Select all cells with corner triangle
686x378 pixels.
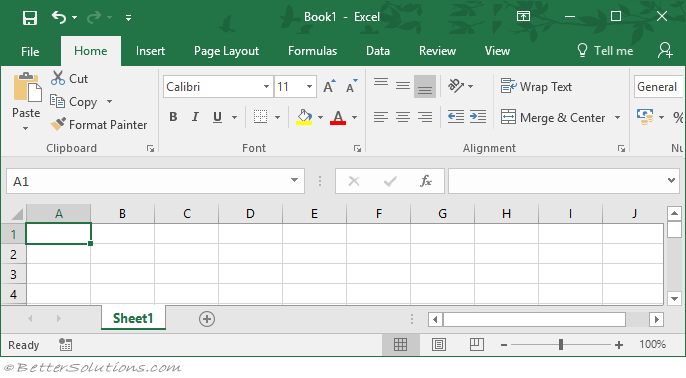click(x=16, y=214)
